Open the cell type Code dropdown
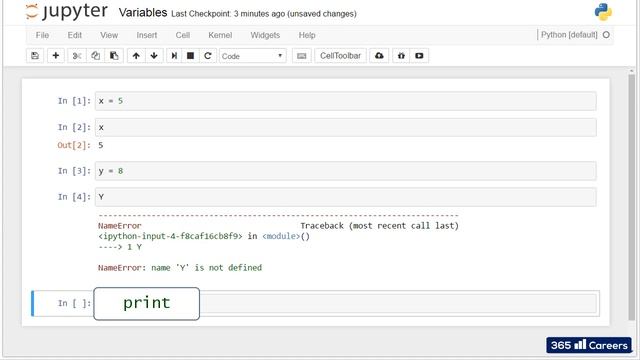The height and width of the screenshot is (360, 640). (253, 56)
